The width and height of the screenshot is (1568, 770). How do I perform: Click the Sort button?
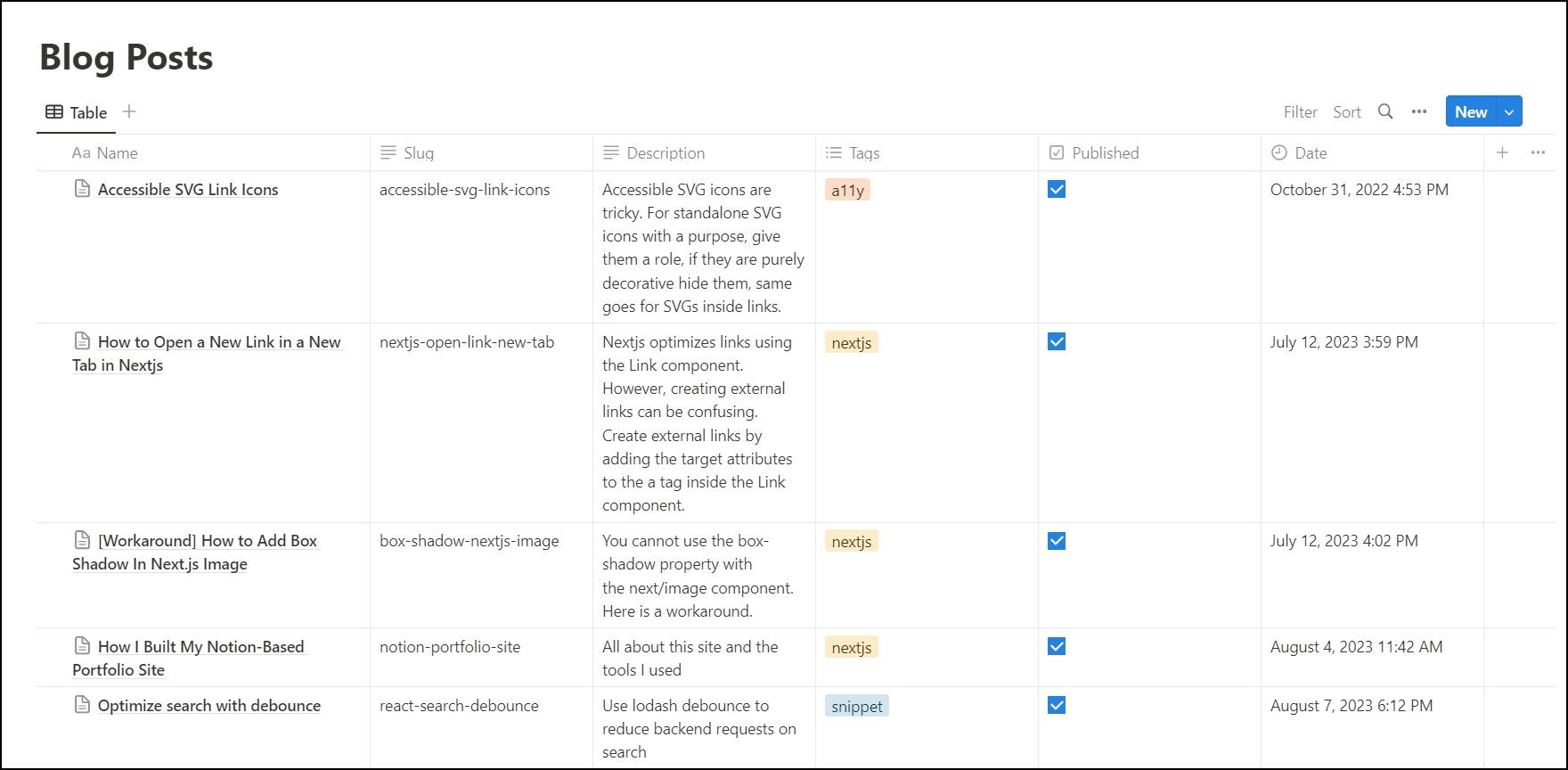(x=1346, y=111)
